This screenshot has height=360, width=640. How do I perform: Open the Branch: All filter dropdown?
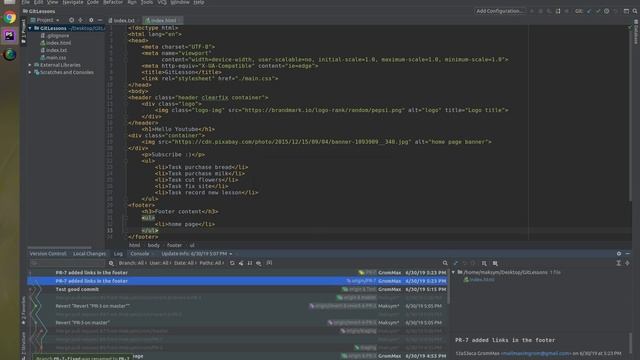point(131,263)
